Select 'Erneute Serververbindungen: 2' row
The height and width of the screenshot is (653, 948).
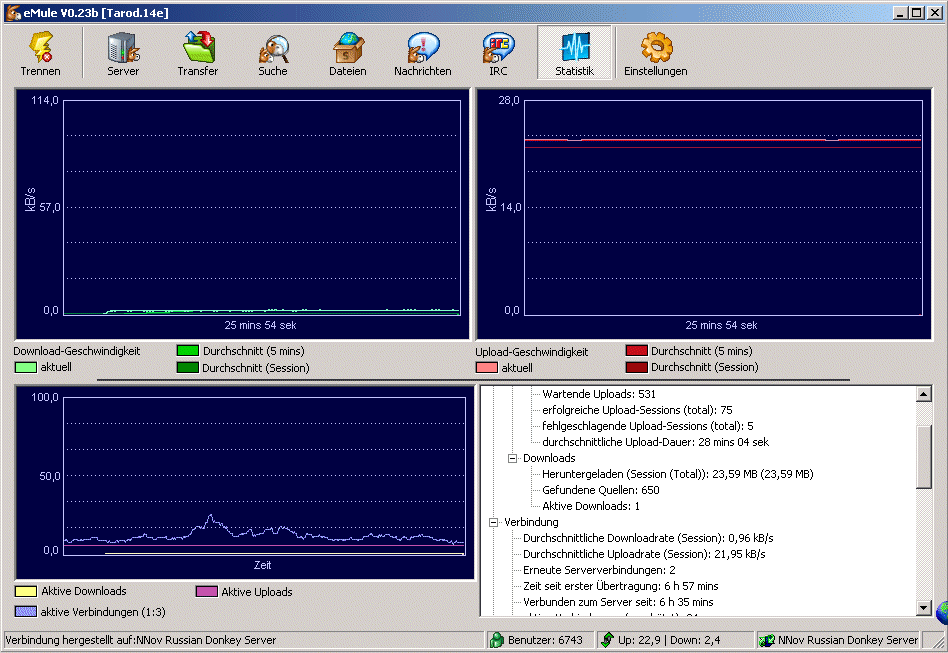pos(599,570)
